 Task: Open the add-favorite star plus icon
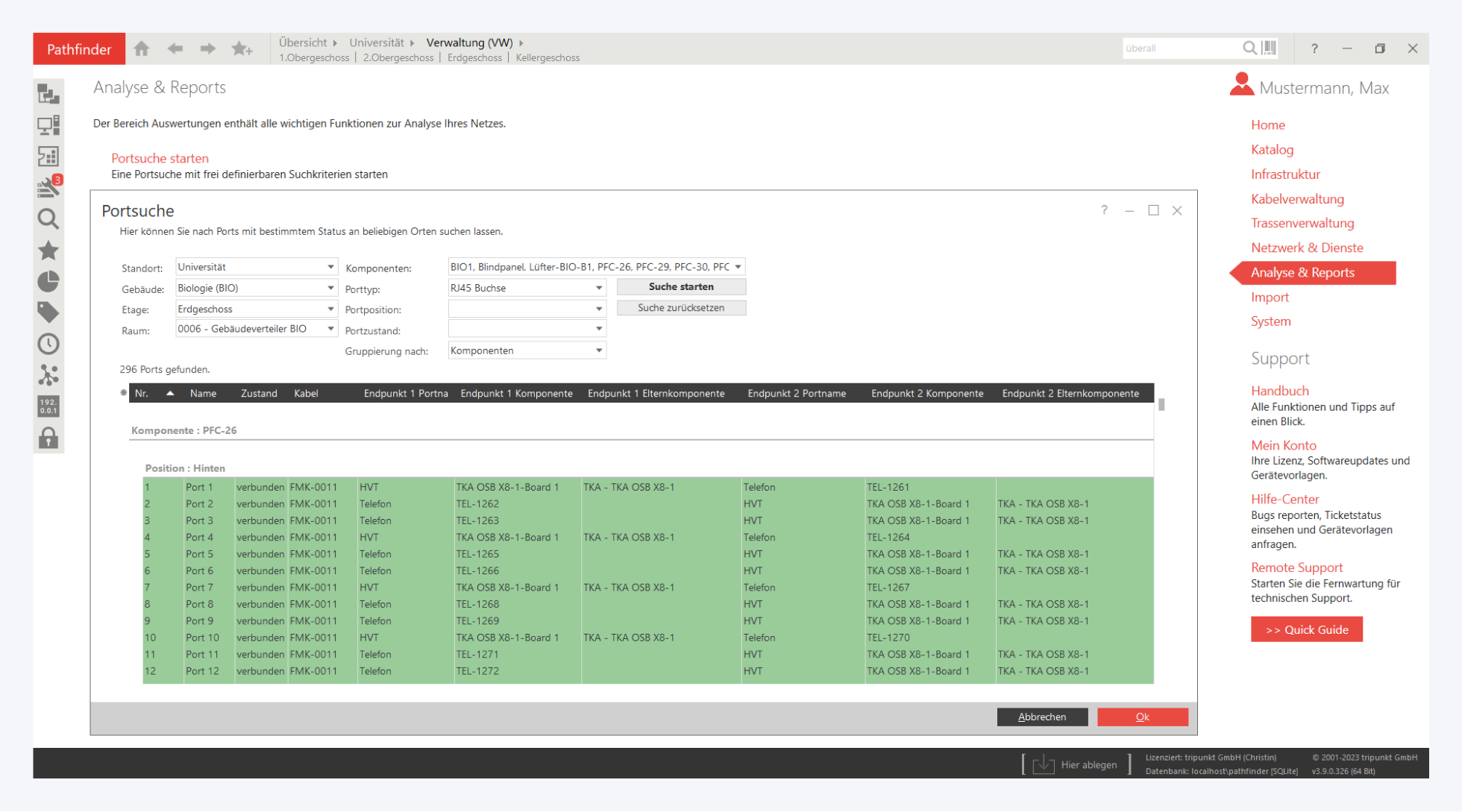tap(242, 49)
